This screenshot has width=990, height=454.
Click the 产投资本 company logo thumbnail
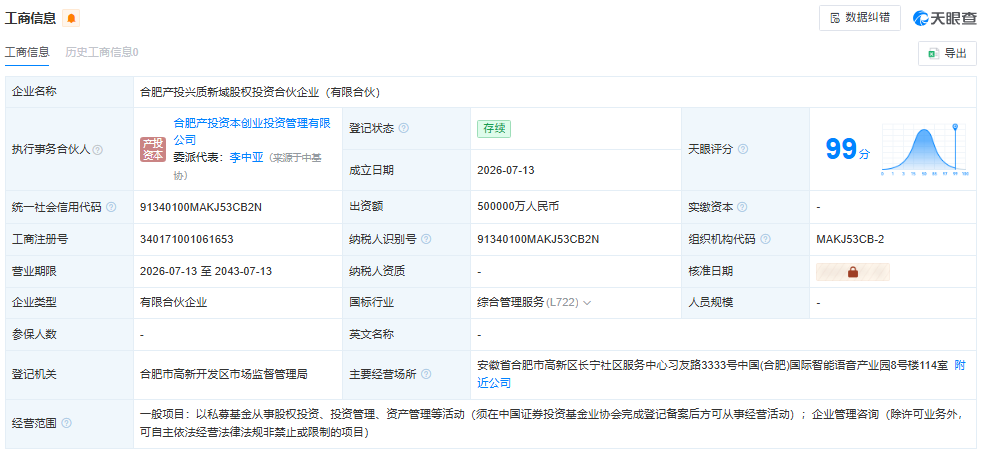coord(152,150)
